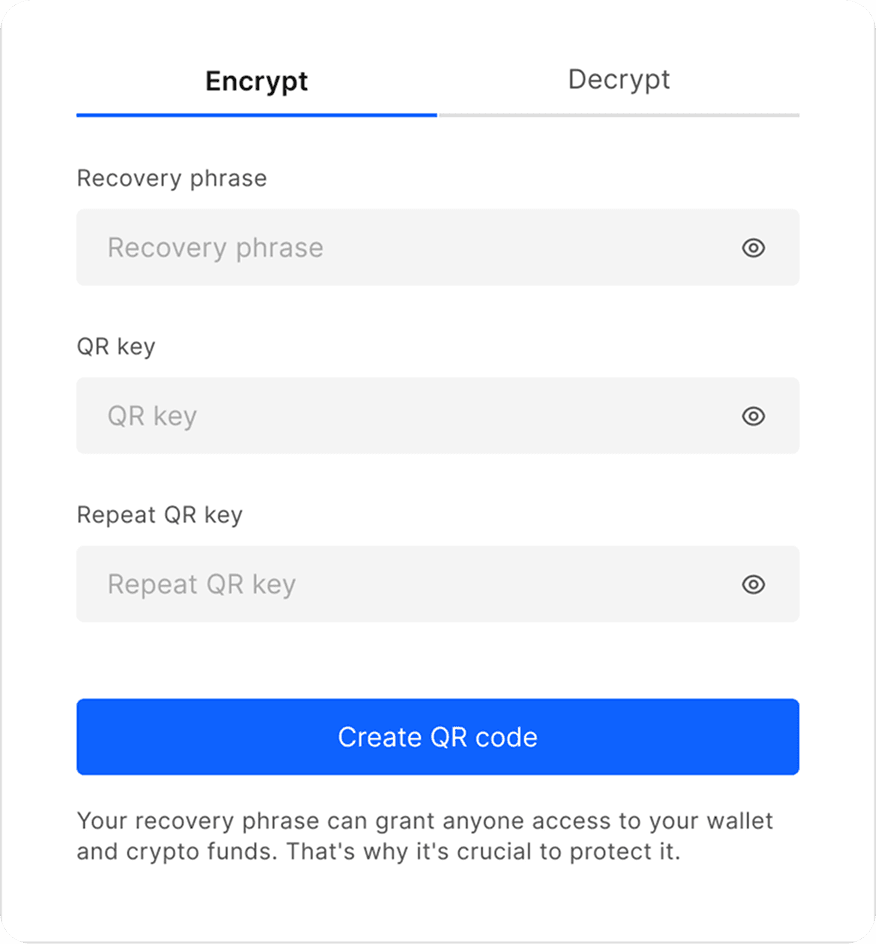Reveal the Repeat QR key entry
This screenshot has width=876, height=944.
click(x=753, y=585)
